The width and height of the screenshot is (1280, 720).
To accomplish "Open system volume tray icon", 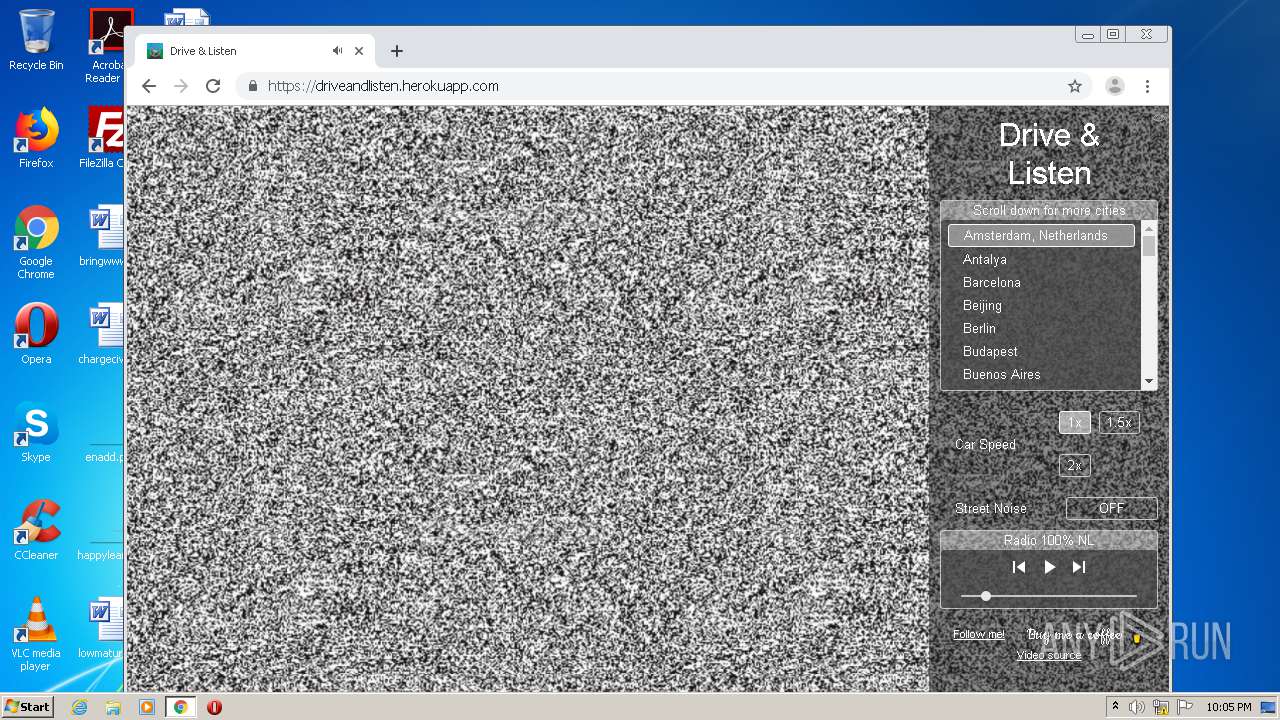I will (1136, 707).
